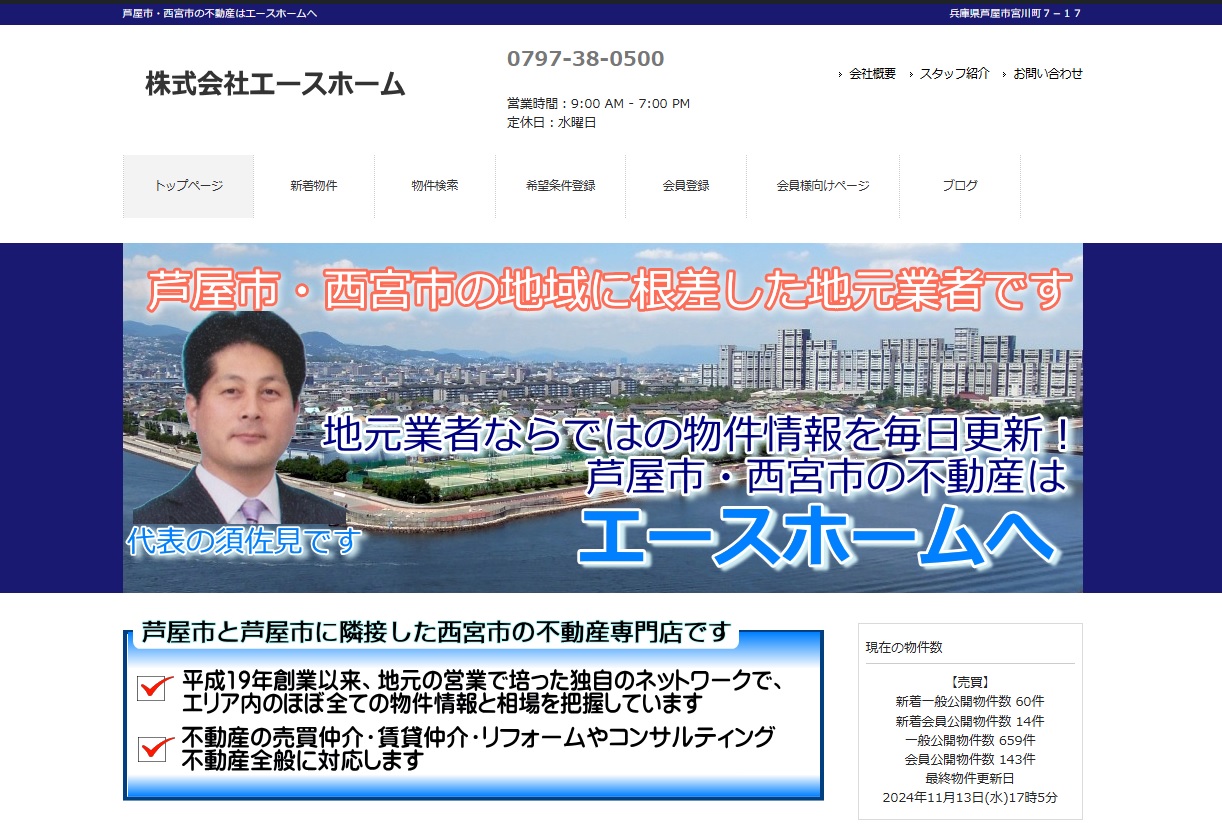Select the トップページ navigation tab
Screen dimensions: 1222x825
(x=188, y=186)
